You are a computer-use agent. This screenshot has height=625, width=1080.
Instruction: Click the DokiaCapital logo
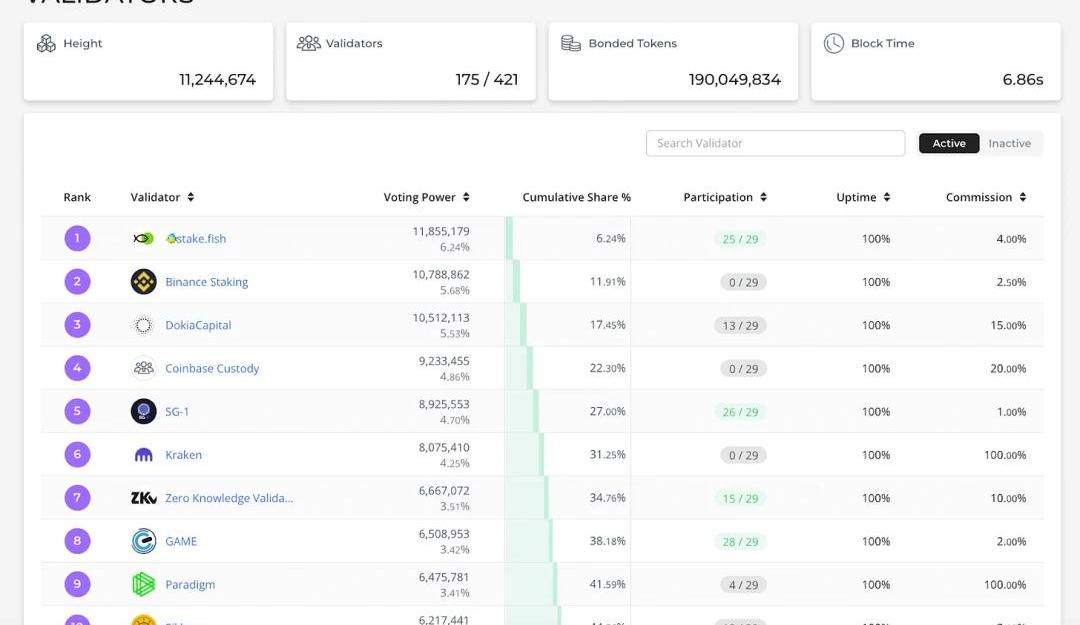pos(143,325)
